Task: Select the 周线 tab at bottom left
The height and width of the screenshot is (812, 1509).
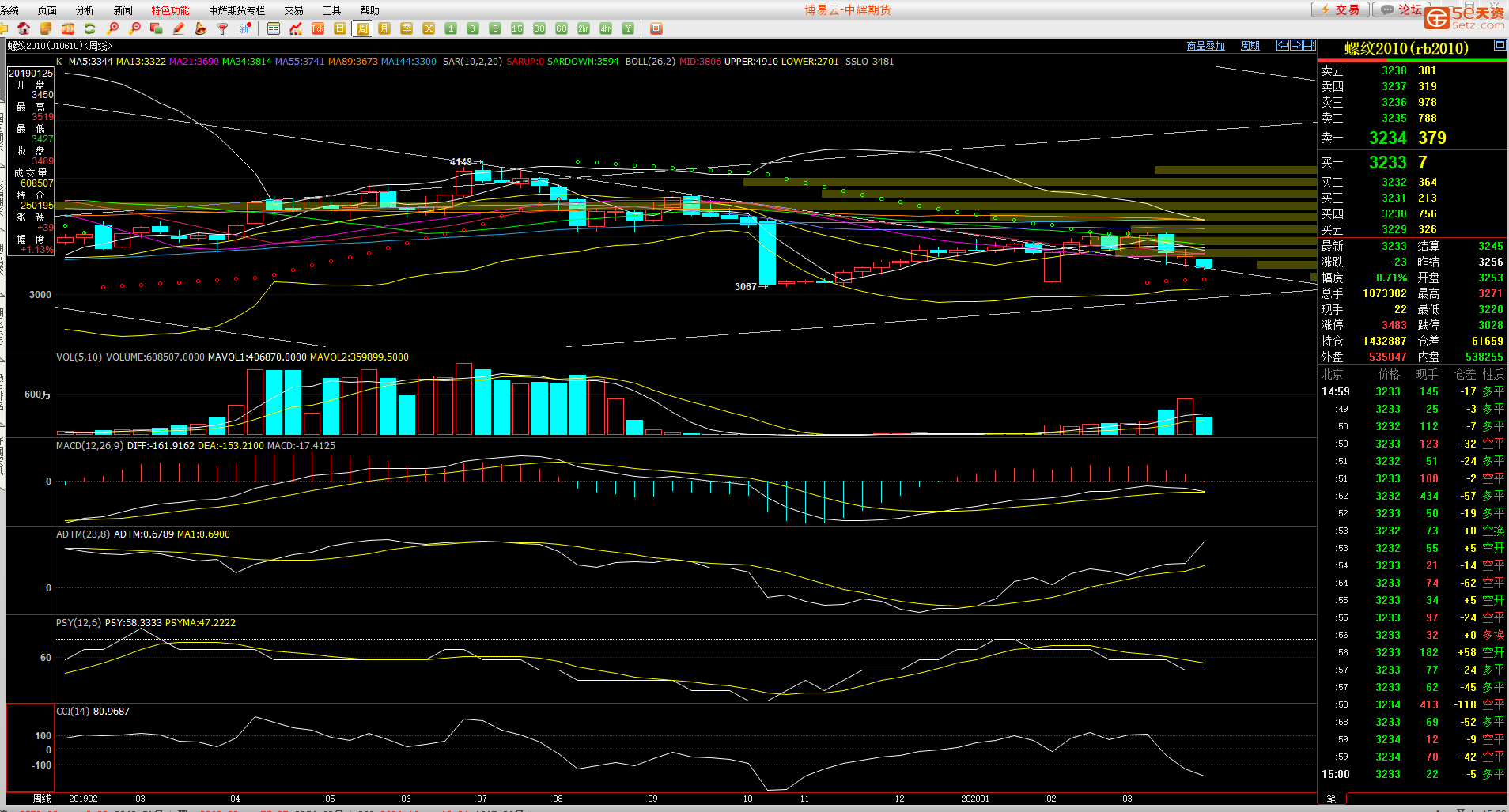Action: click(42, 799)
